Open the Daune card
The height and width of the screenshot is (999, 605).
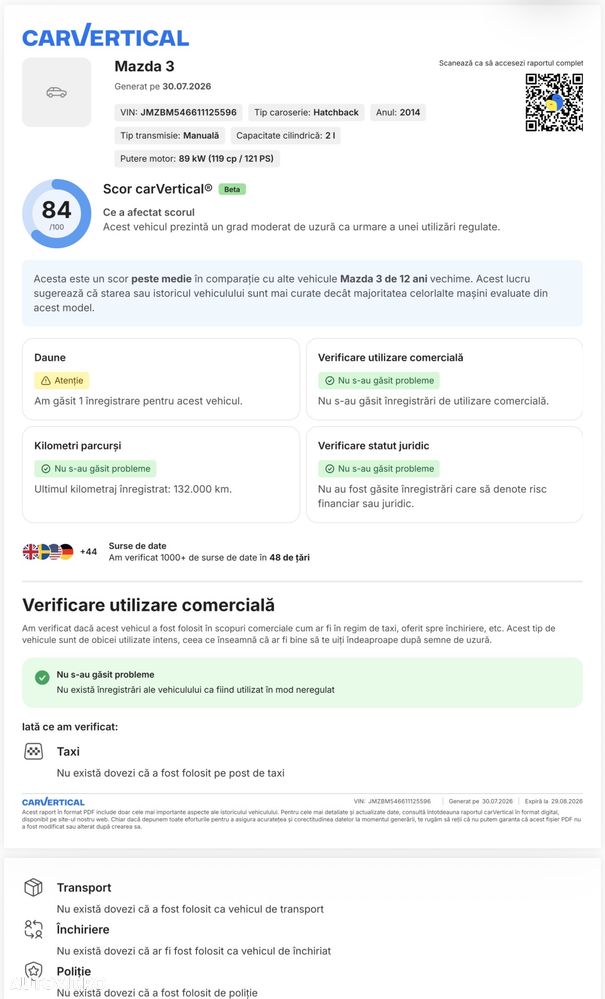[161, 379]
